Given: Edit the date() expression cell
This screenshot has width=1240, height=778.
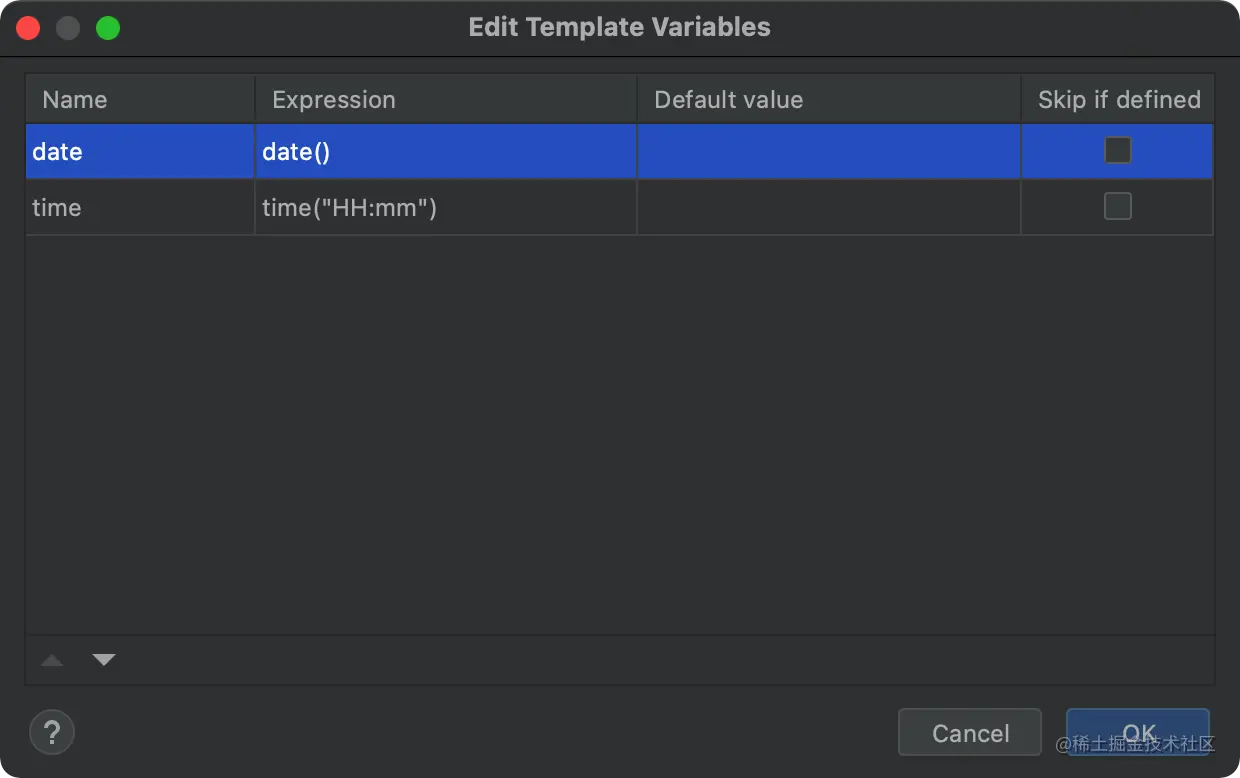Looking at the screenshot, I should [x=445, y=152].
